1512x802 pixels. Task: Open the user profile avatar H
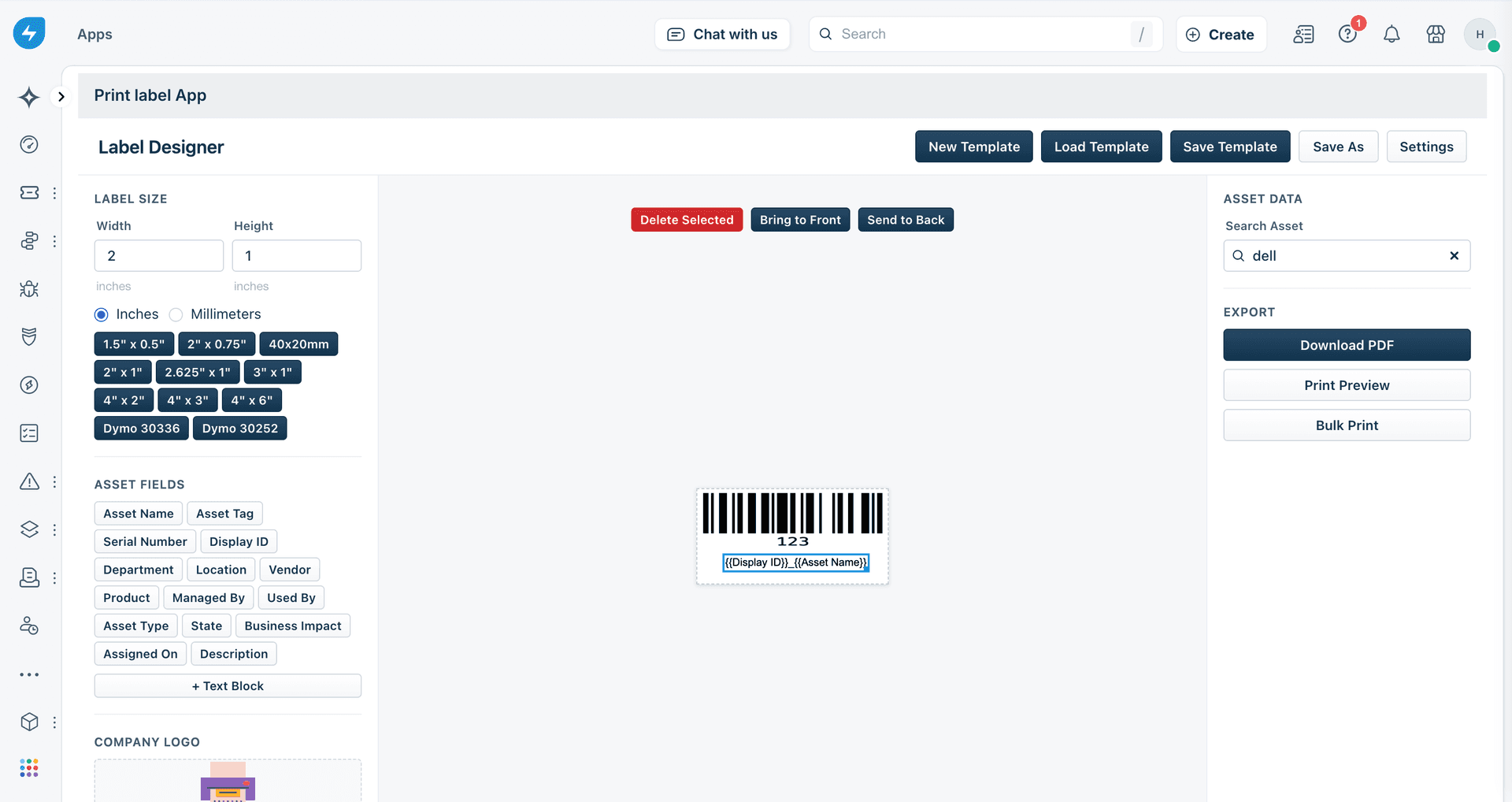[1480, 34]
